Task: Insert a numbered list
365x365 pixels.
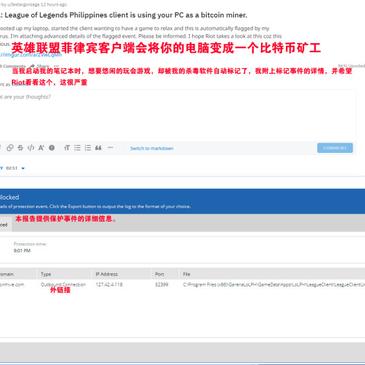Action: [88, 148]
